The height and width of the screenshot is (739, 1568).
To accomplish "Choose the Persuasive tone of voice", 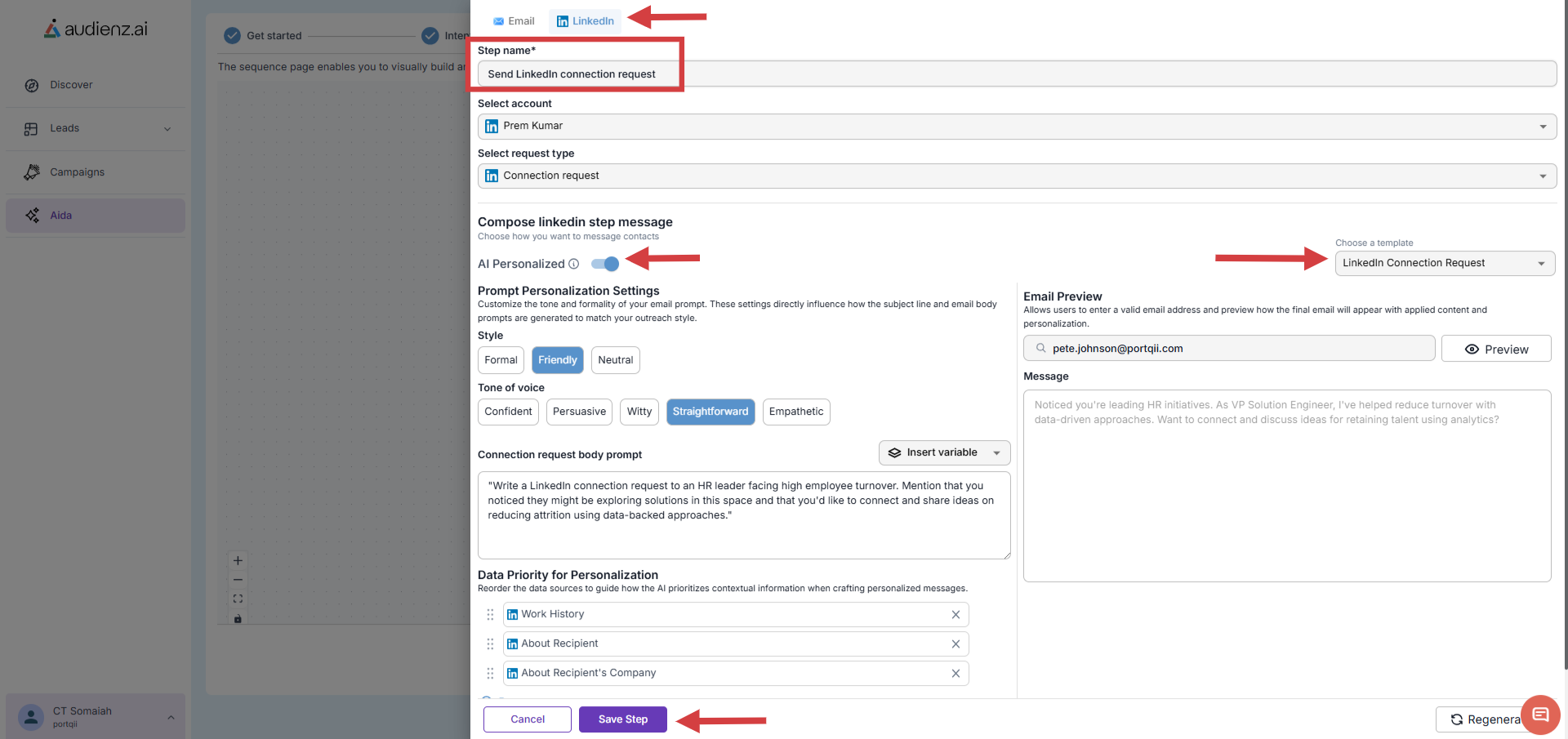I will [579, 412].
